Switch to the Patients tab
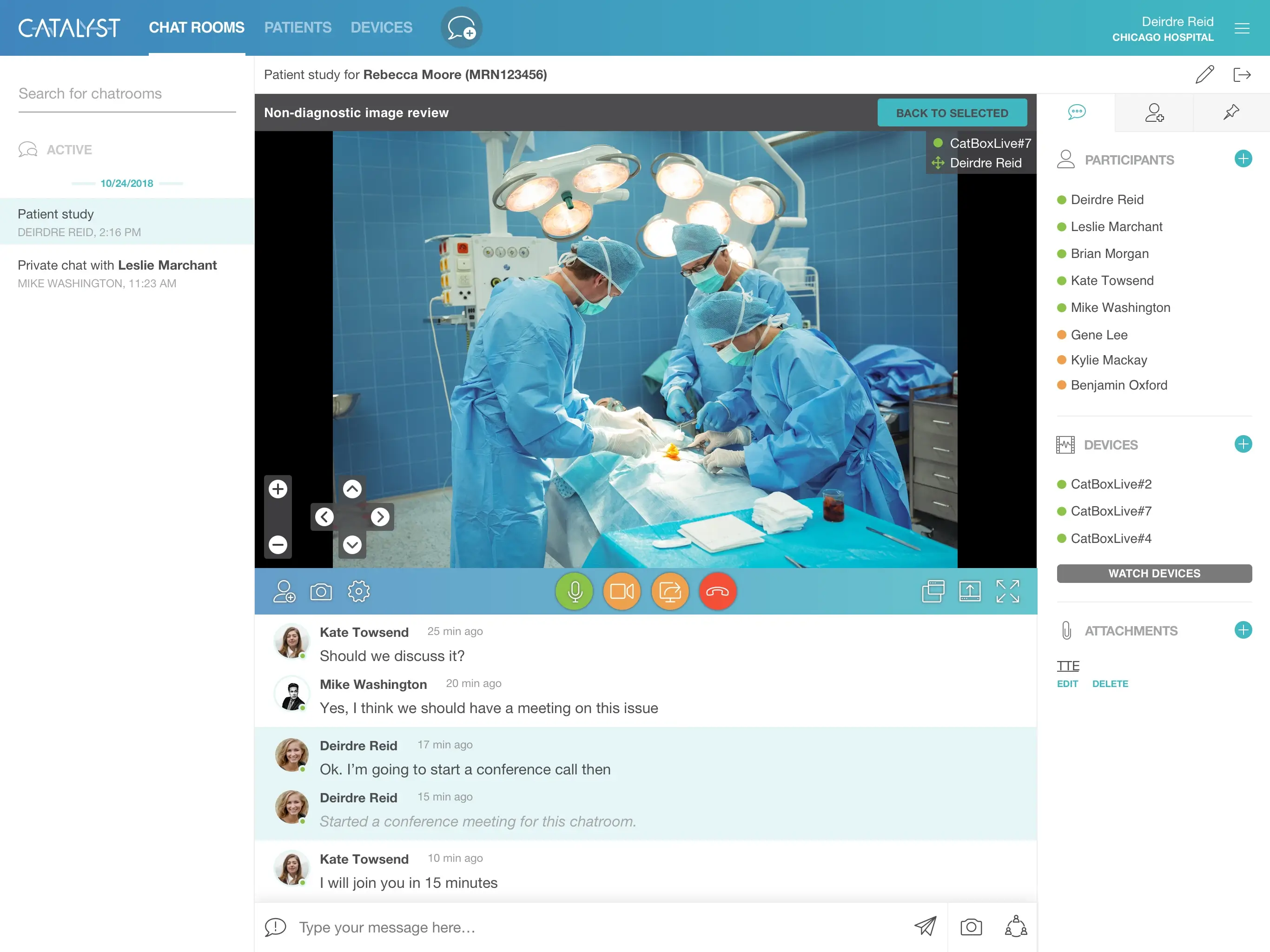Image resolution: width=1270 pixels, height=952 pixels. click(x=298, y=27)
